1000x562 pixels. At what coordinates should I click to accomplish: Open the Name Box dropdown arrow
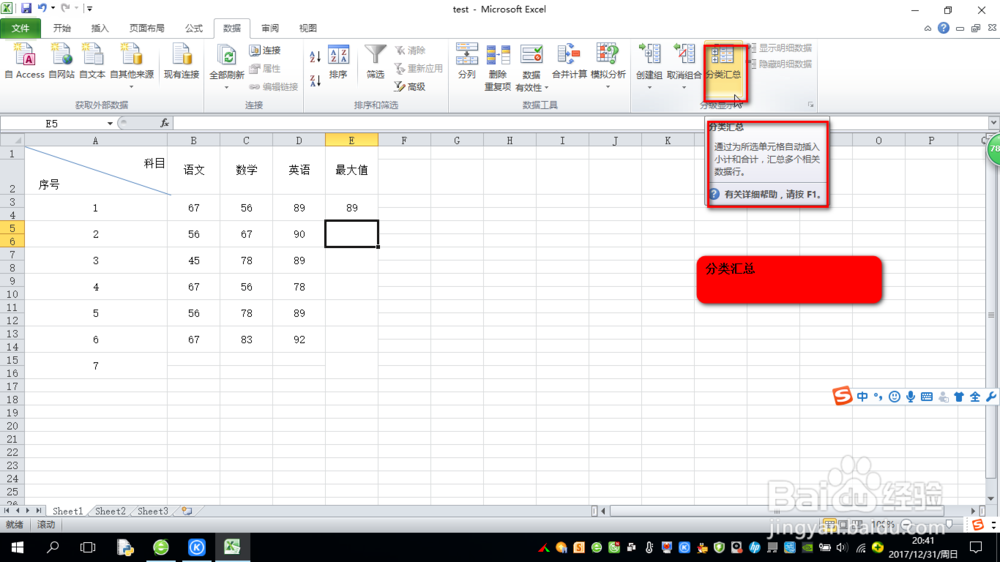point(110,123)
